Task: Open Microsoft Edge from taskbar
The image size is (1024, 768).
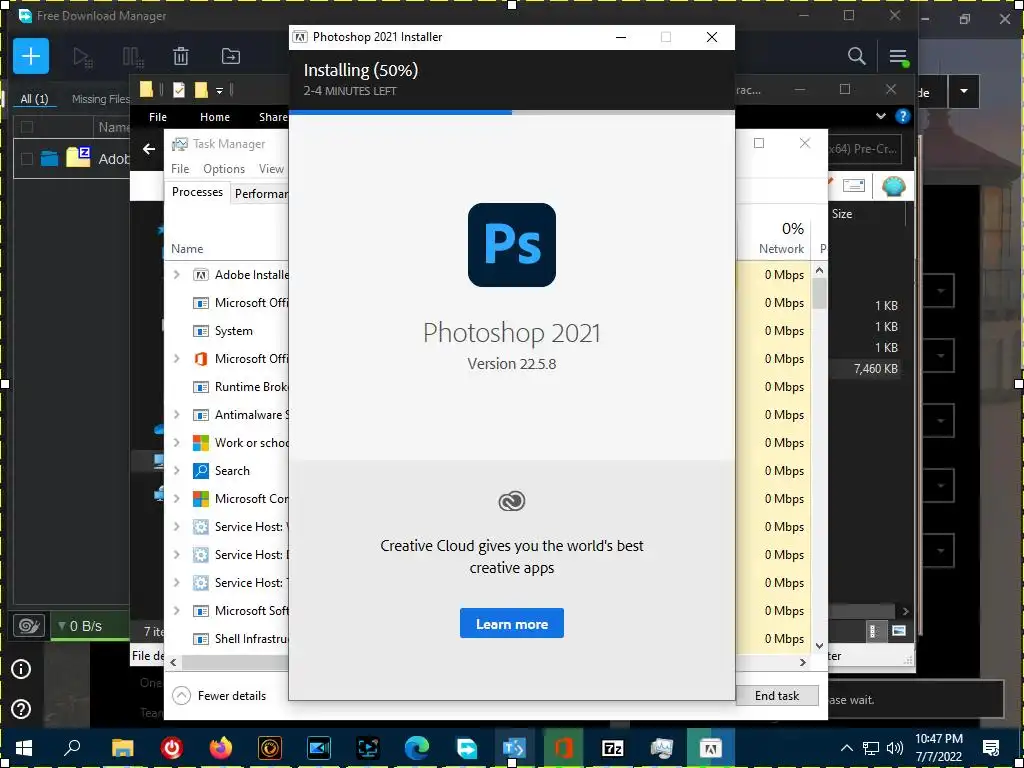Action: point(417,748)
